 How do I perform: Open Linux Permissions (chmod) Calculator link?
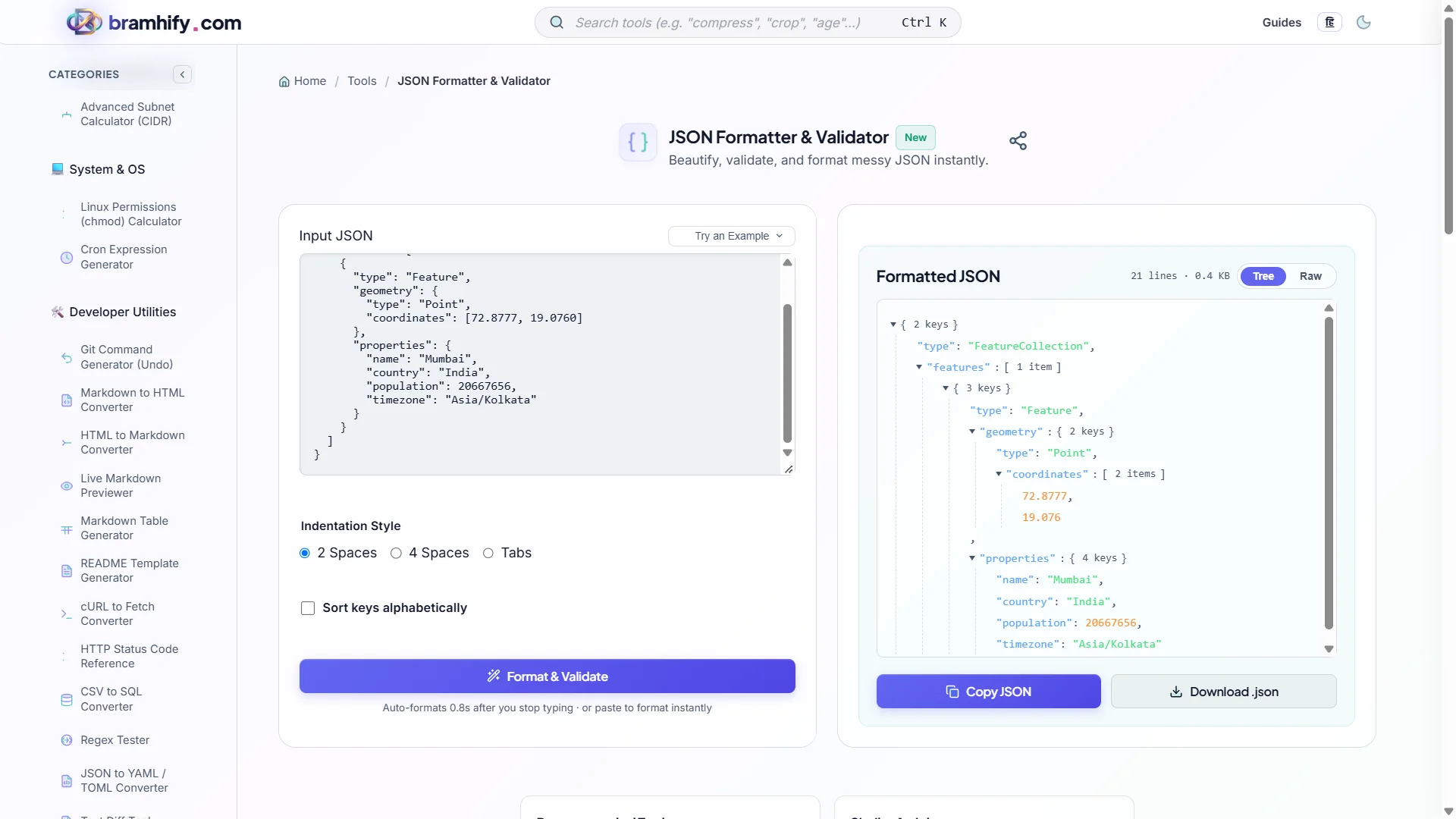click(131, 215)
